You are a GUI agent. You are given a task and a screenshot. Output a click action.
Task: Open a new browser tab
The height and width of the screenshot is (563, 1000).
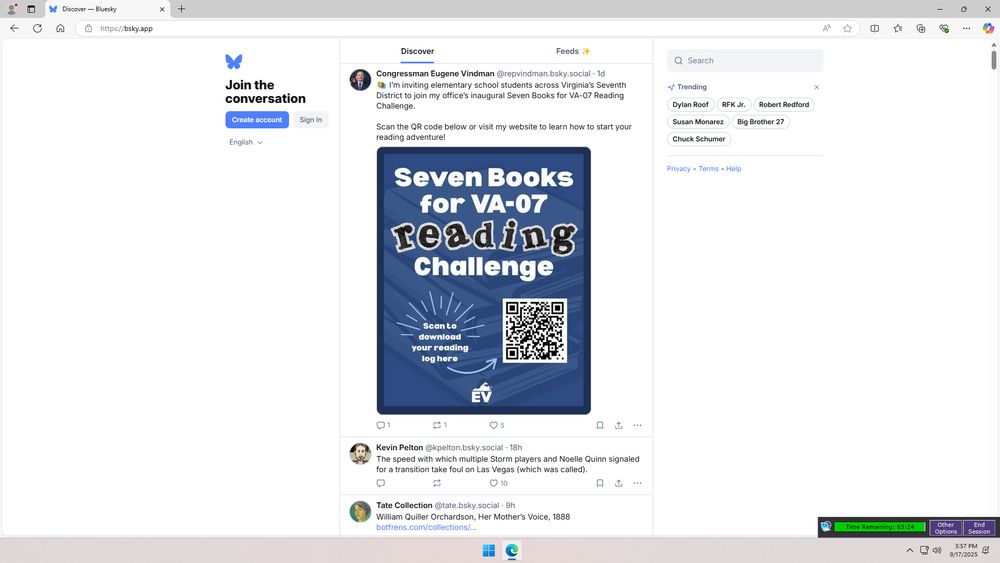181,9
